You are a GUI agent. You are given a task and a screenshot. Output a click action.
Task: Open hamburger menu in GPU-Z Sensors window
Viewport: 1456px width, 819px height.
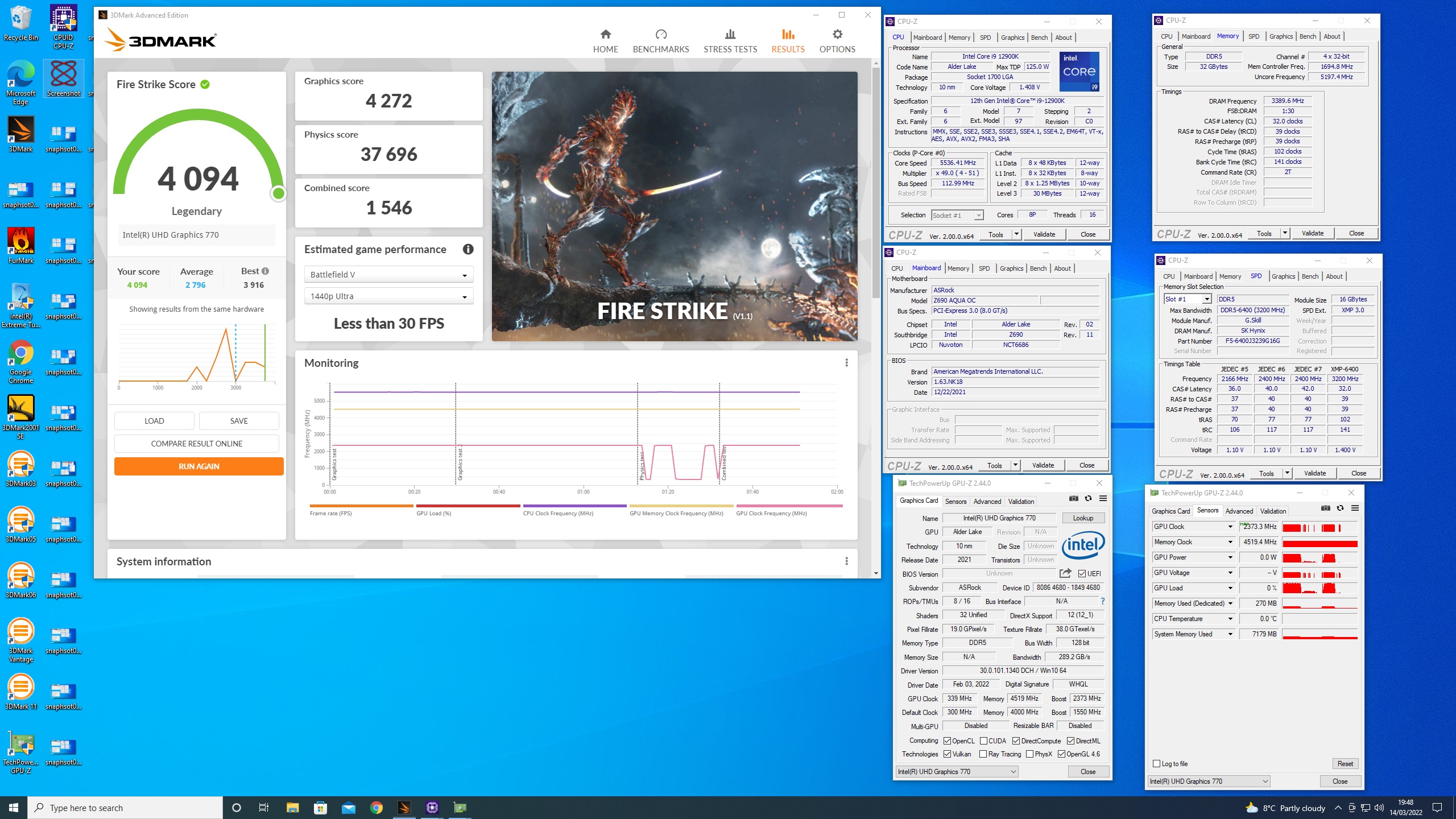[x=1355, y=508]
